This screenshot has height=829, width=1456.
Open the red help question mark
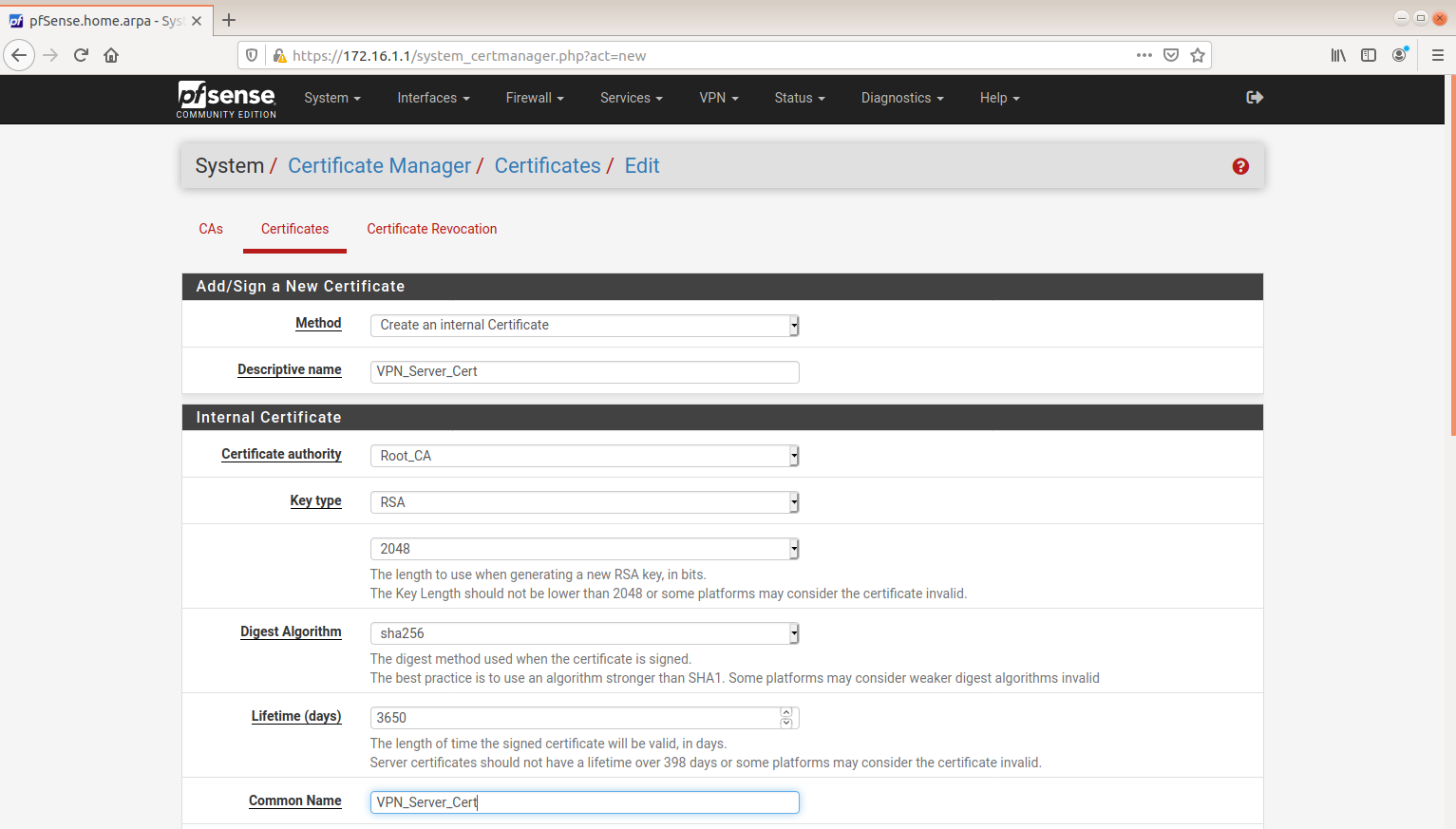click(1240, 166)
